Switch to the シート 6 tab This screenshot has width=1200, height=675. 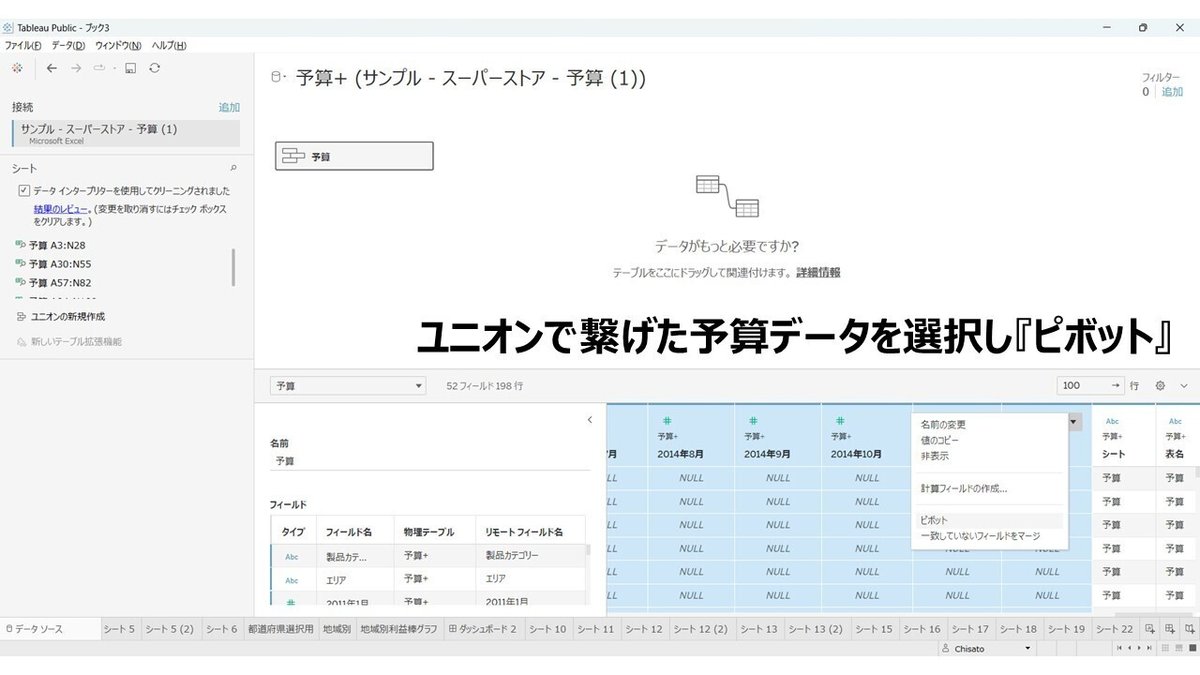(x=221, y=629)
